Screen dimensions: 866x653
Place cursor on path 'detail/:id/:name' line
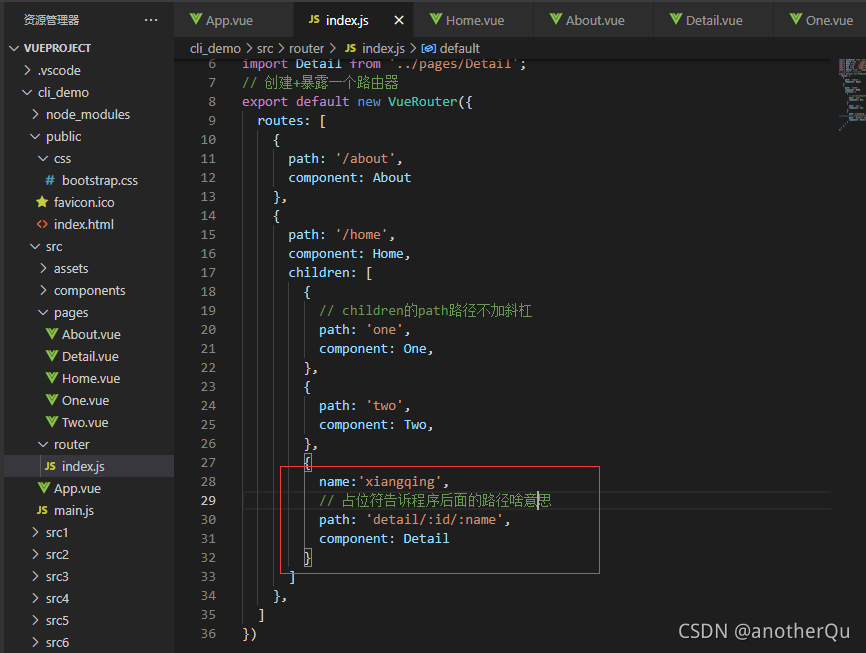[414, 520]
